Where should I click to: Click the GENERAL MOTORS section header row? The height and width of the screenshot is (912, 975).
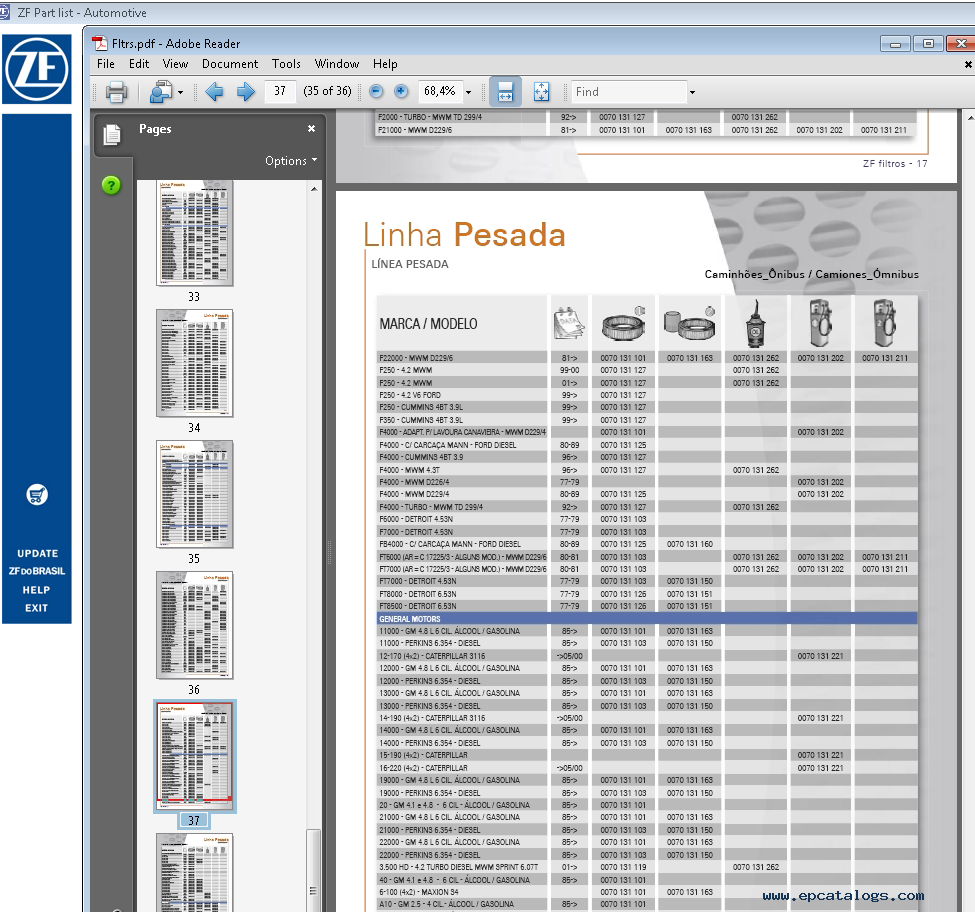(647, 619)
